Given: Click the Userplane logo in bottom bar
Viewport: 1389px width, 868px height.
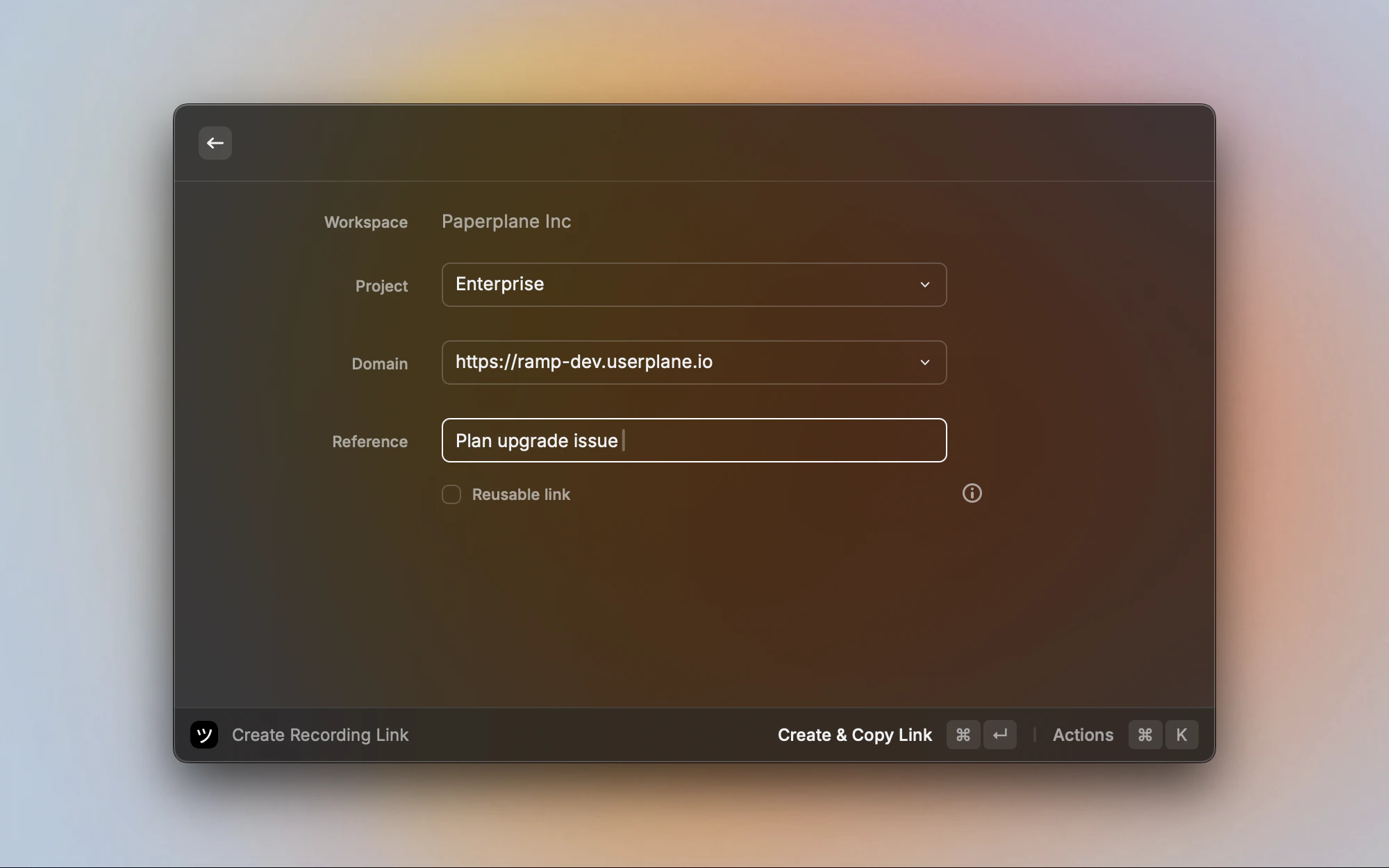Looking at the screenshot, I should pos(204,735).
